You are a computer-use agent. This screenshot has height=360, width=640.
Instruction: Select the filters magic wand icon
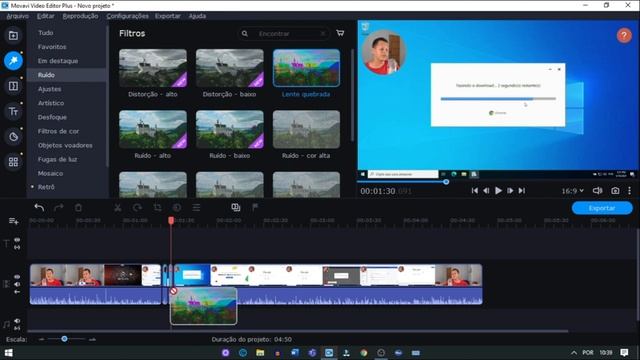(13, 61)
